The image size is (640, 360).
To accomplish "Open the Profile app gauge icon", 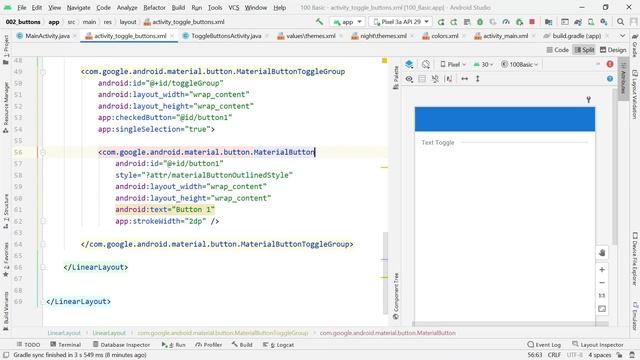I will tap(506, 22).
